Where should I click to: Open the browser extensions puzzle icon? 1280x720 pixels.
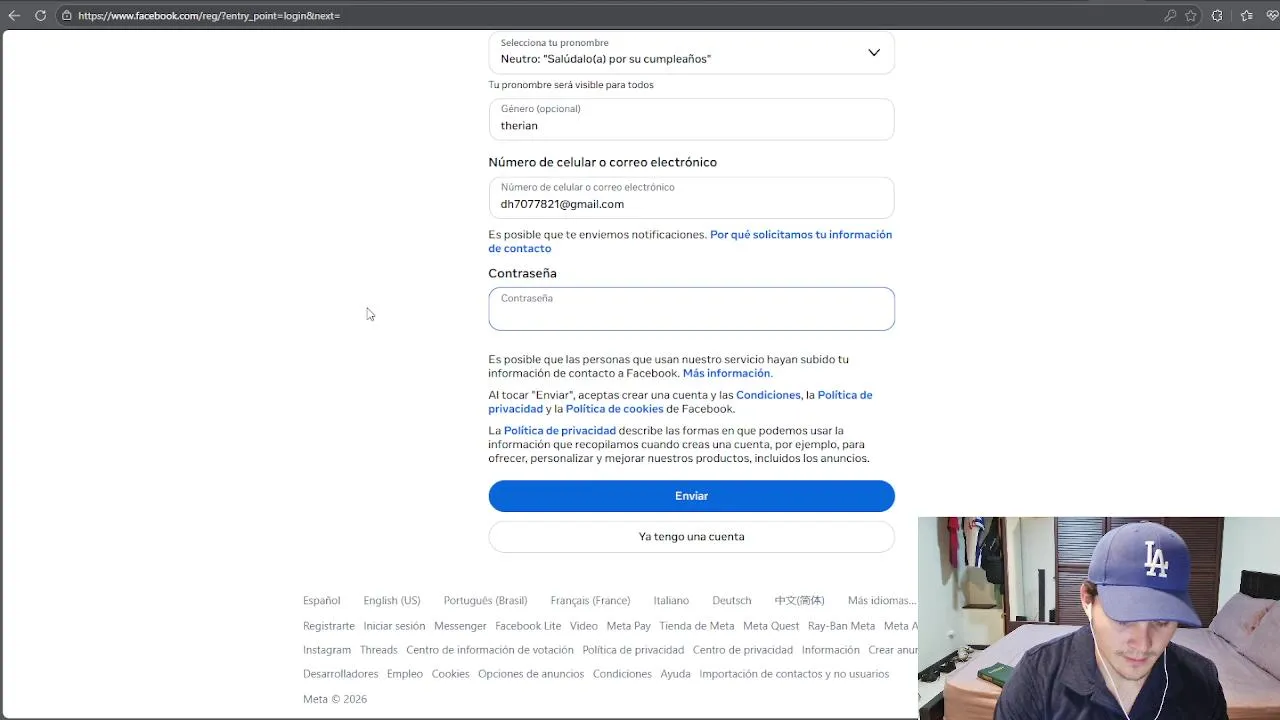[1217, 15]
